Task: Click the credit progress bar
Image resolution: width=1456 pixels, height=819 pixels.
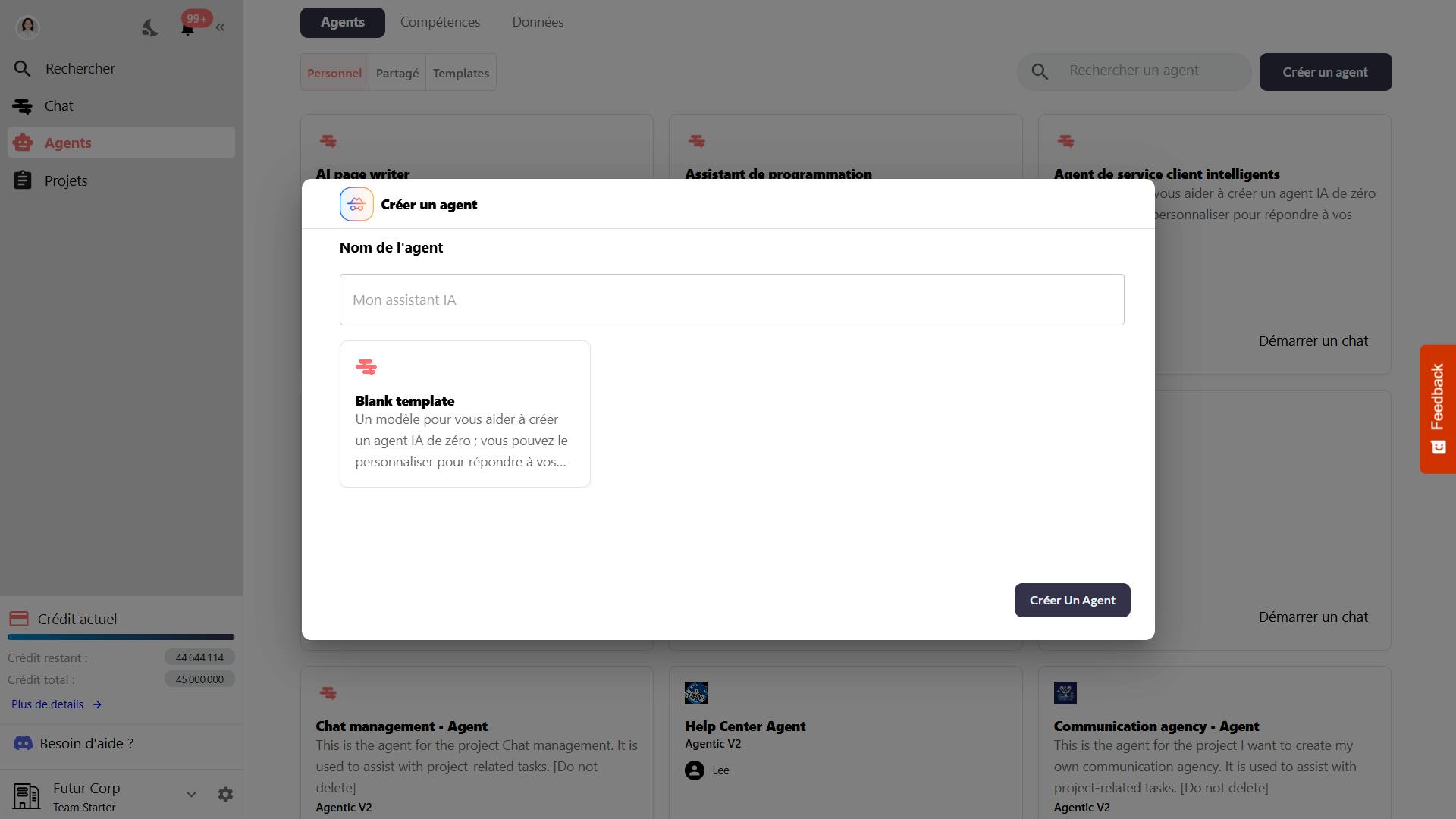Action: click(x=121, y=637)
